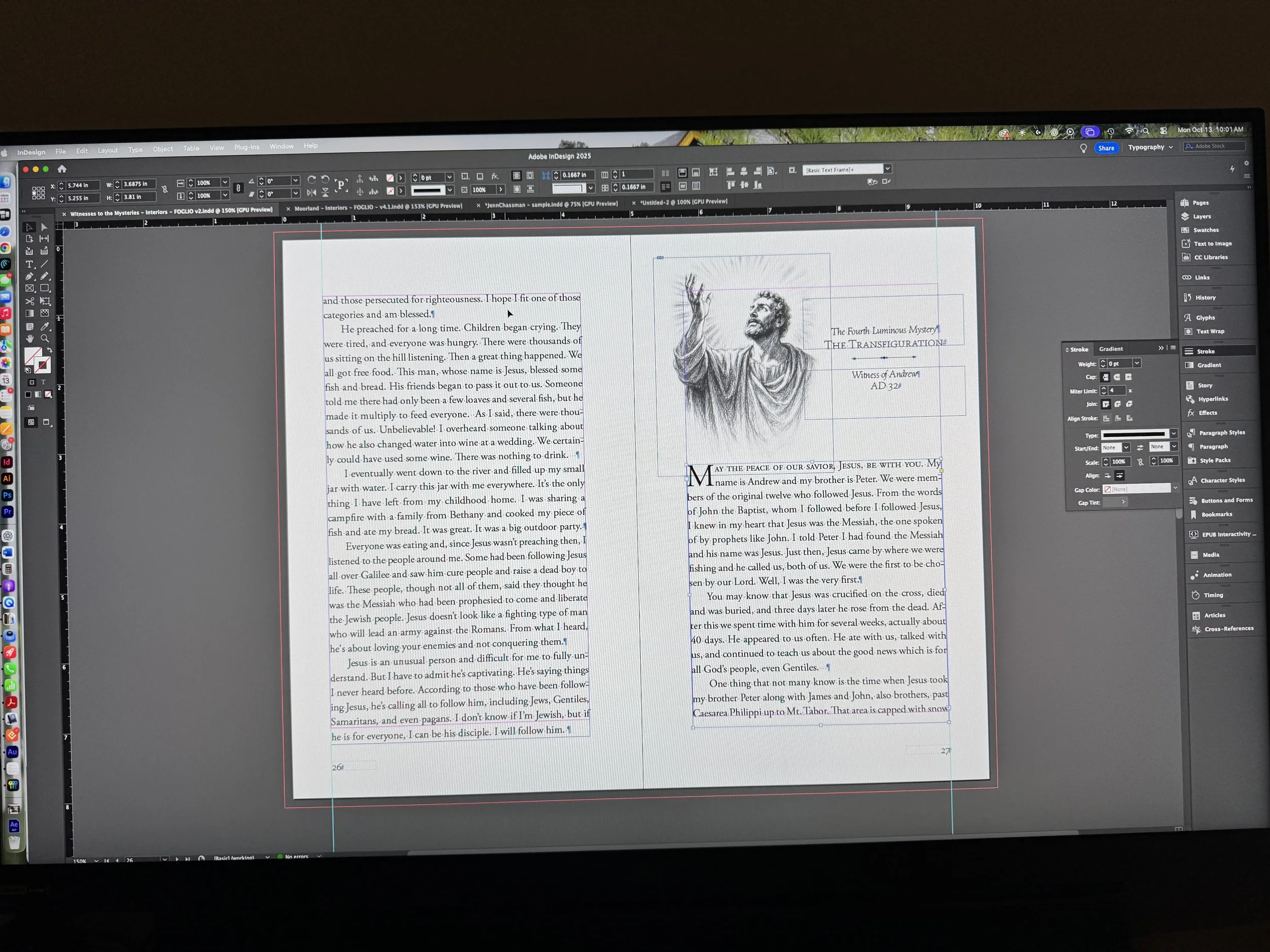Open the stroke Type dropdown
1270x952 pixels.
pos(1173,434)
